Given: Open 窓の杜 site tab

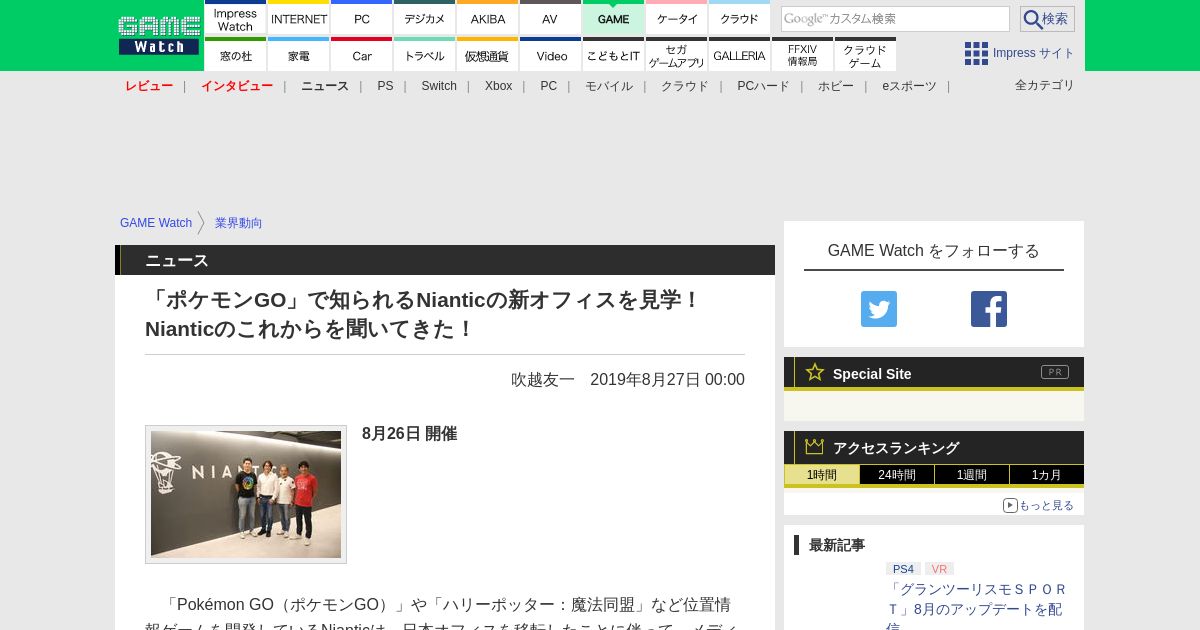Looking at the screenshot, I should tap(235, 55).
